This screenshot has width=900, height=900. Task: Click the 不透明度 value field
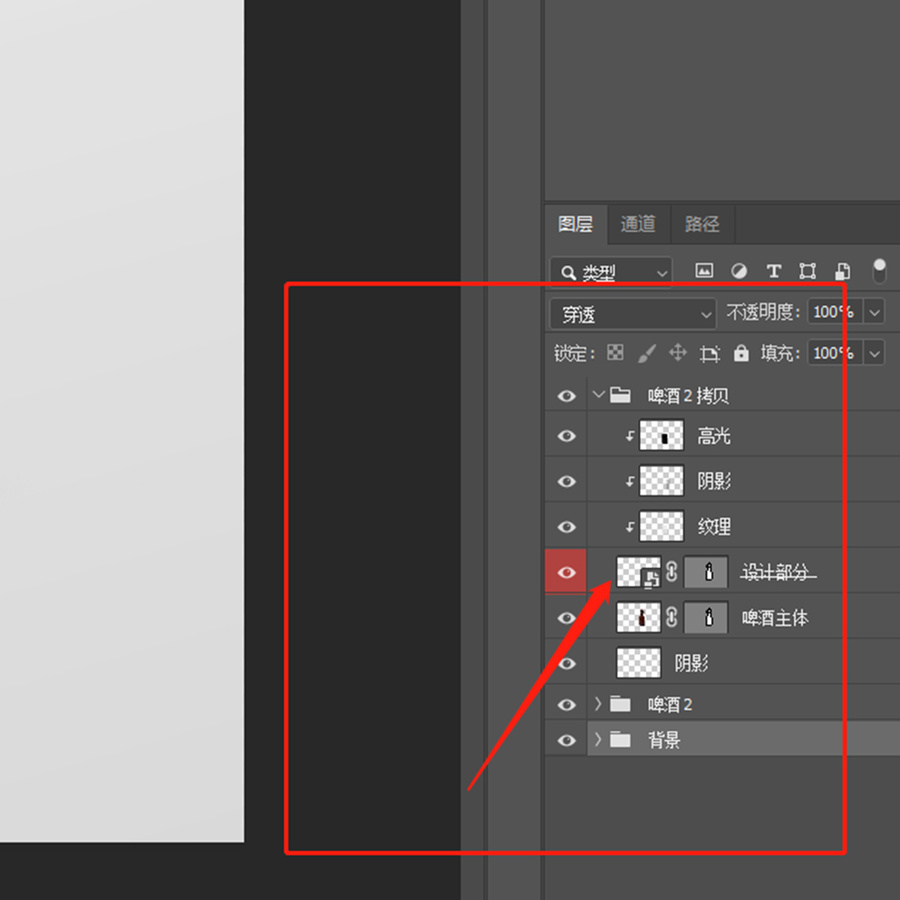(836, 312)
